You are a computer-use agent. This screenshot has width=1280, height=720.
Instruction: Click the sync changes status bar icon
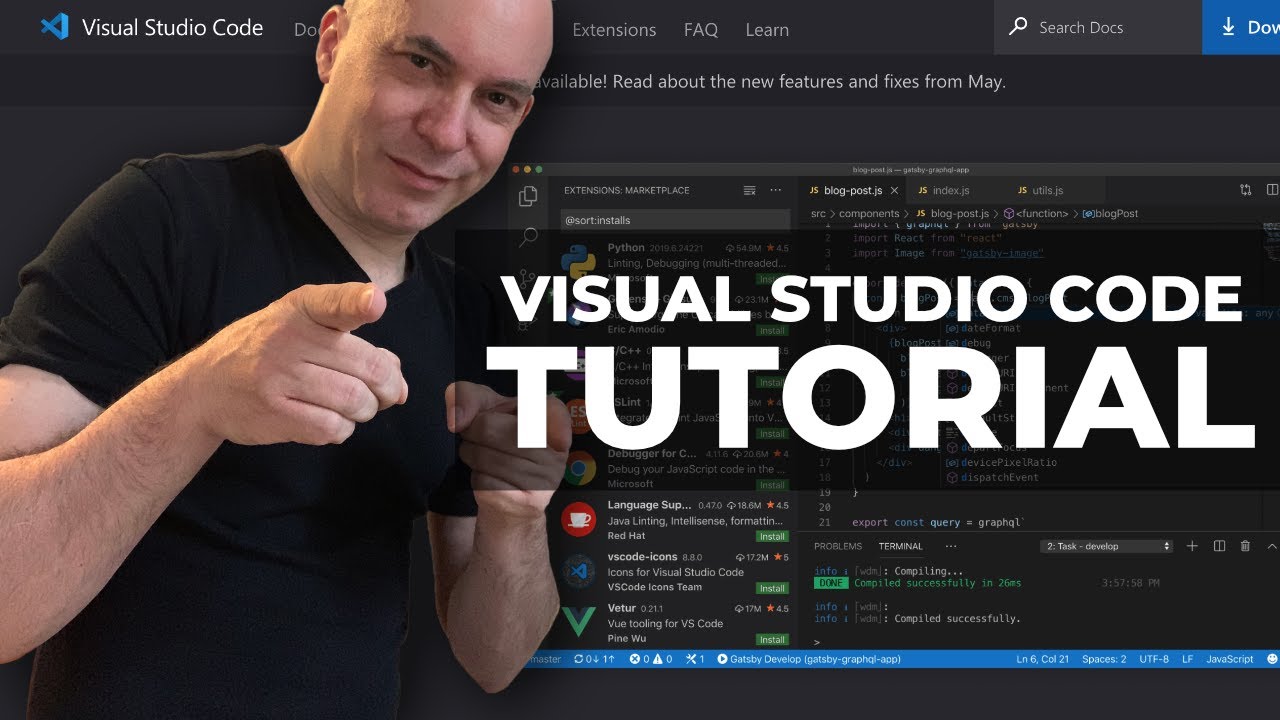[594, 659]
